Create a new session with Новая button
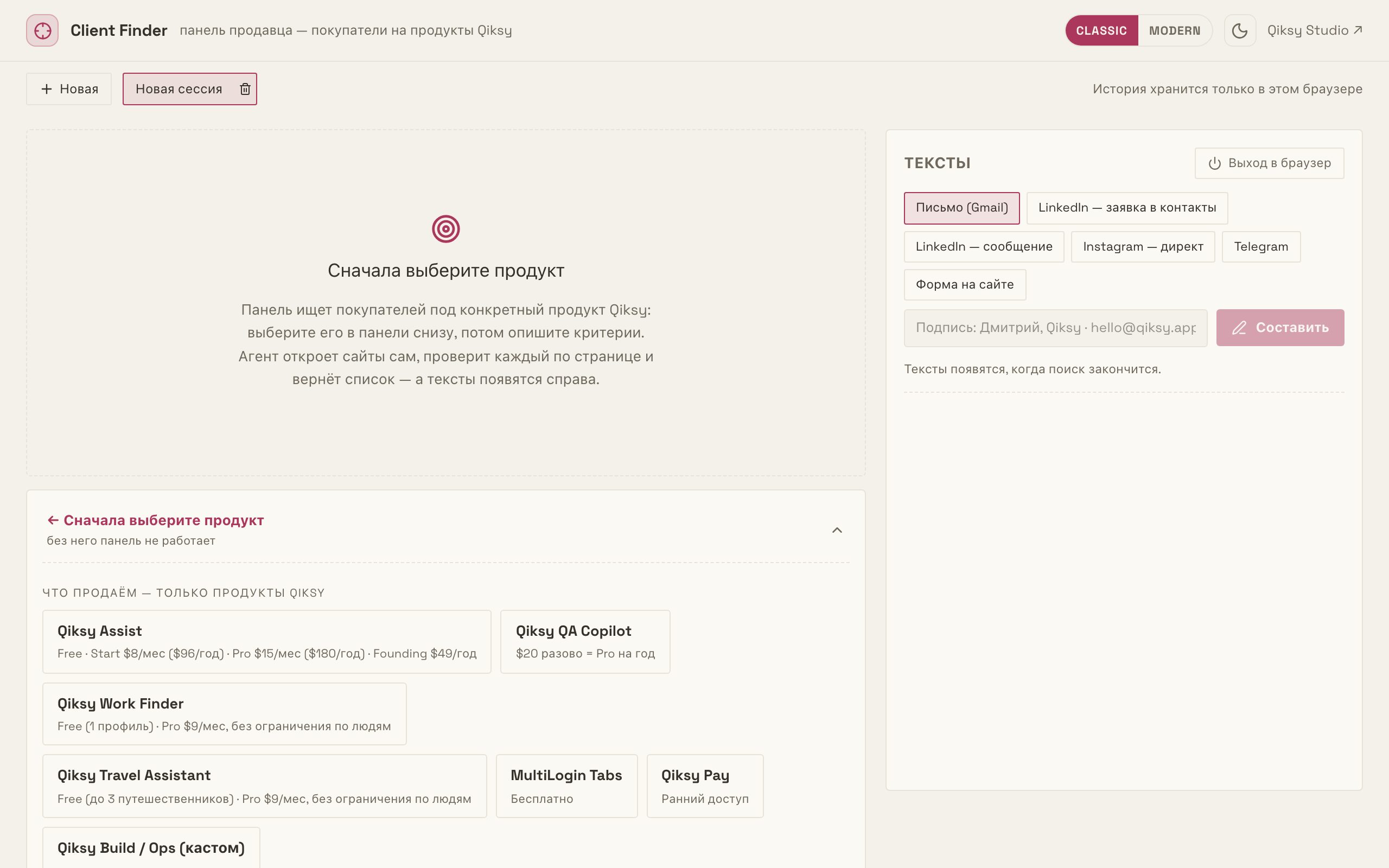This screenshot has width=1389, height=868. 69,89
